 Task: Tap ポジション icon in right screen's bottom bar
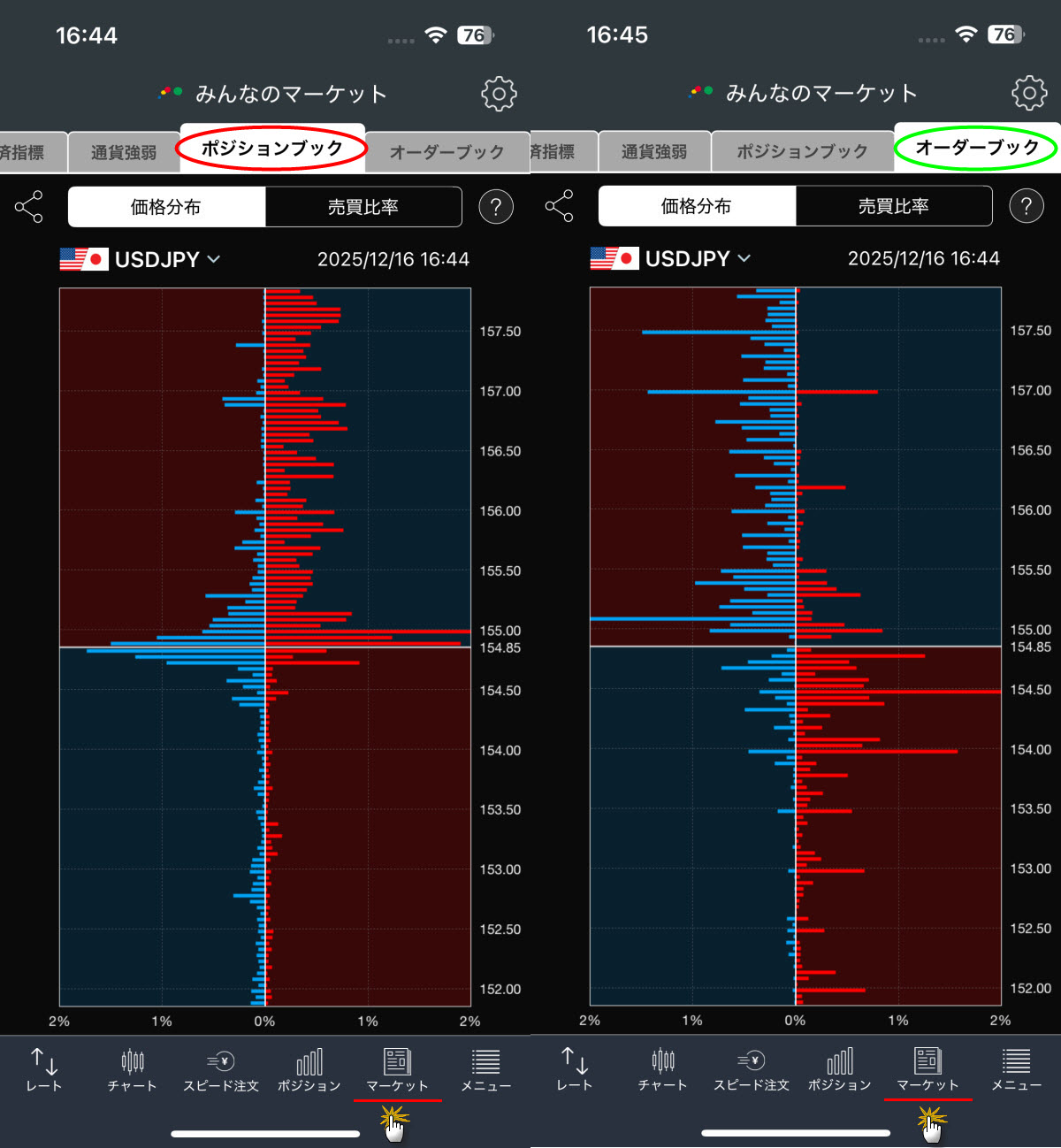tap(839, 1069)
